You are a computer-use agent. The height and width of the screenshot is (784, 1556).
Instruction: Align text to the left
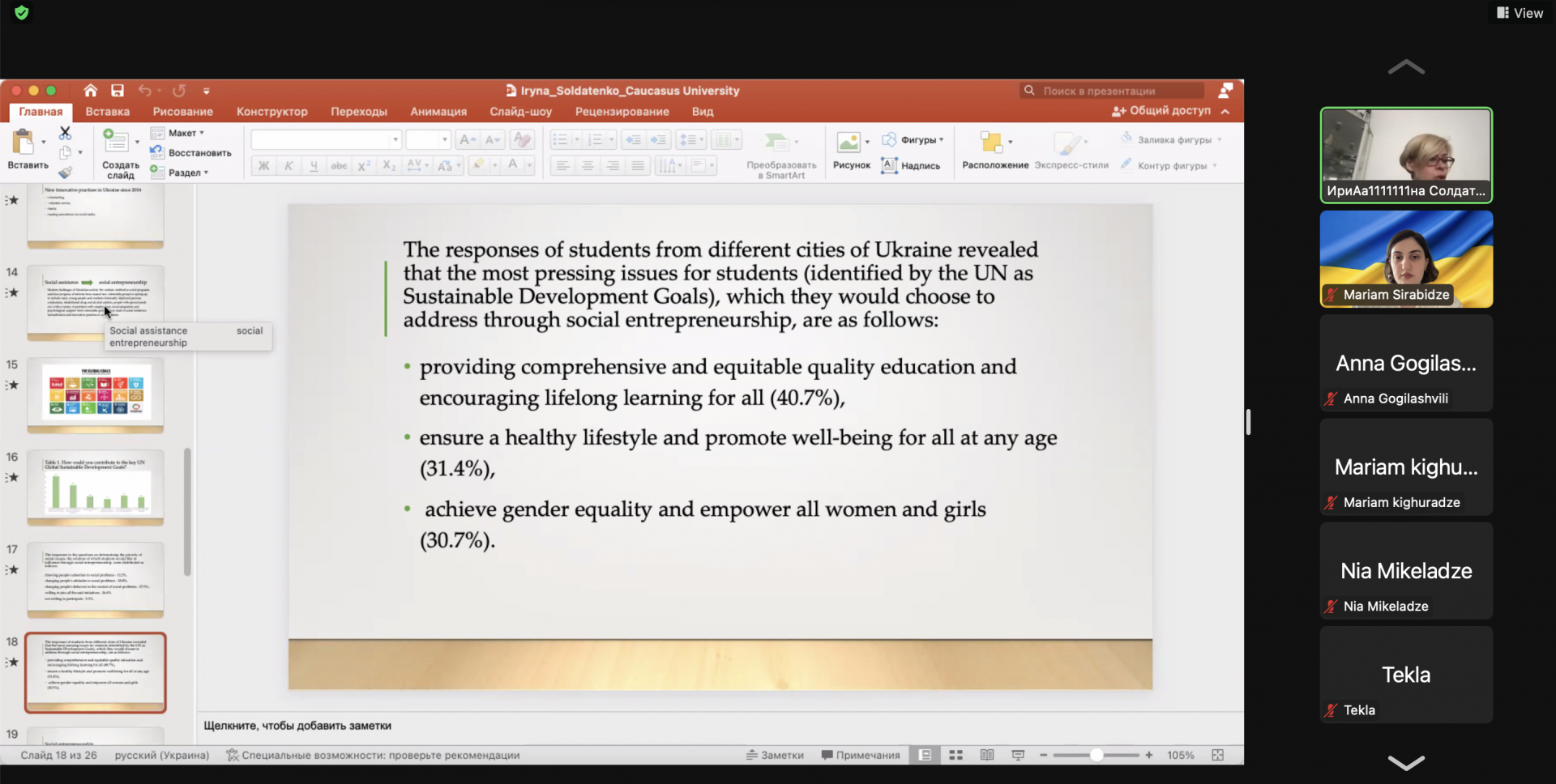562,166
